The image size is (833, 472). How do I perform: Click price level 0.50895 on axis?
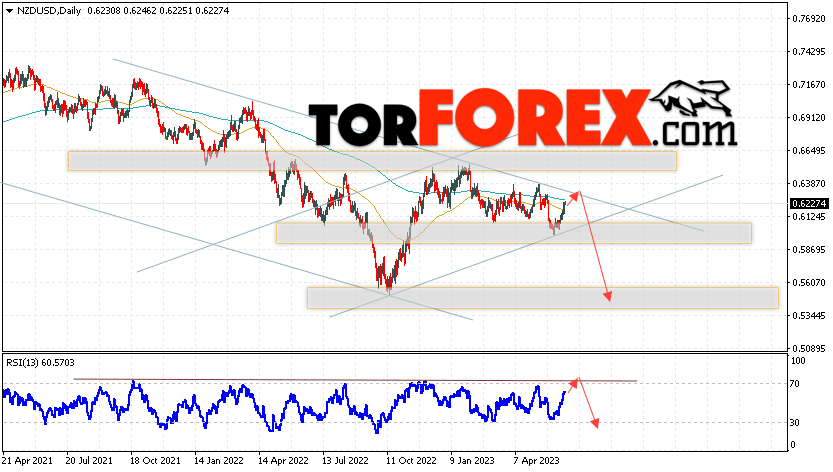809,349
